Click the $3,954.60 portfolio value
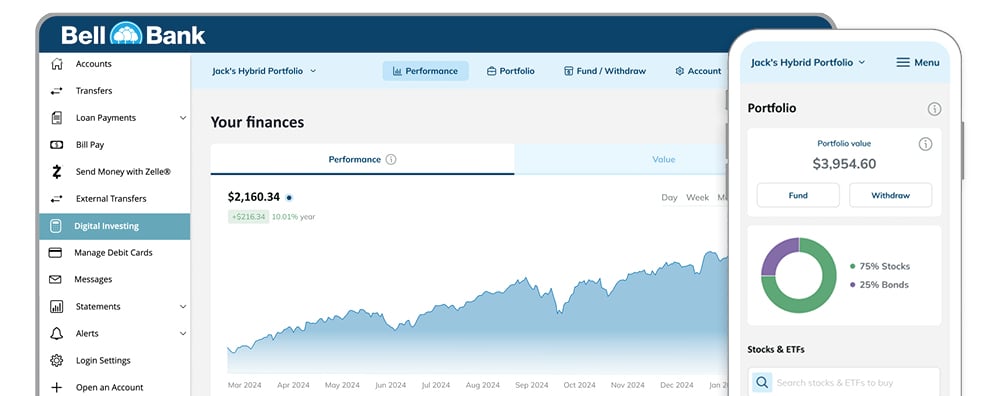The image size is (998, 396). (x=844, y=164)
